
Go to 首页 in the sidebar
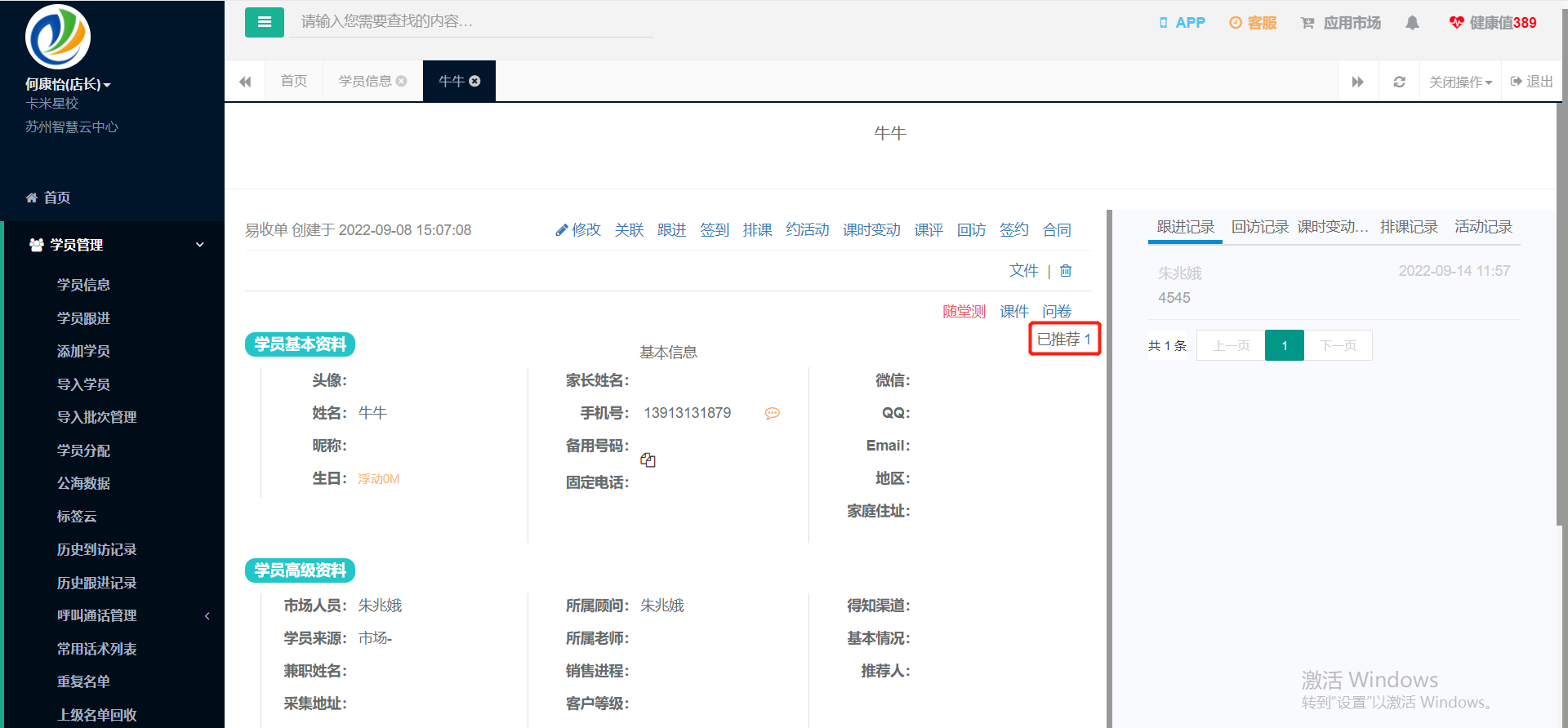[49, 198]
